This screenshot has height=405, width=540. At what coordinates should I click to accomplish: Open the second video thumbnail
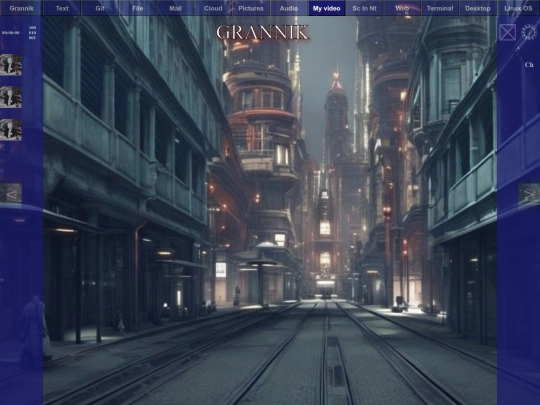tap(11, 97)
